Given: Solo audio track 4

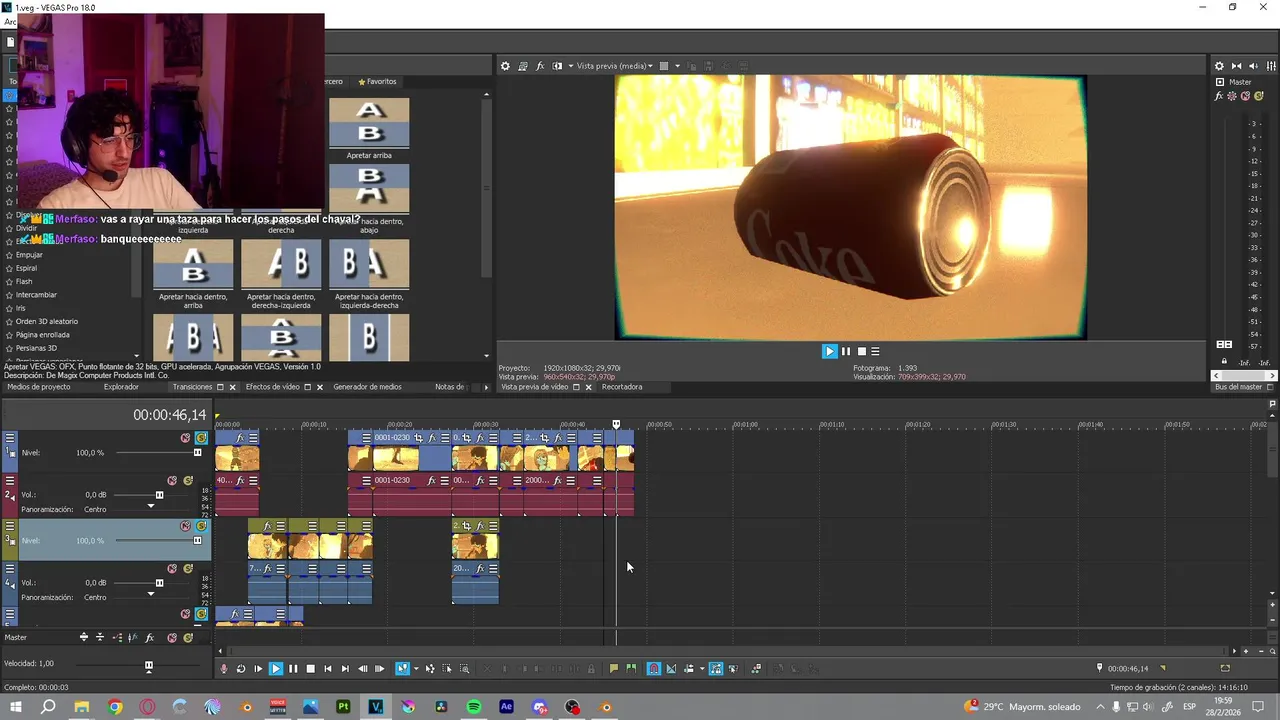Looking at the screenshot, I should (188, 568).
